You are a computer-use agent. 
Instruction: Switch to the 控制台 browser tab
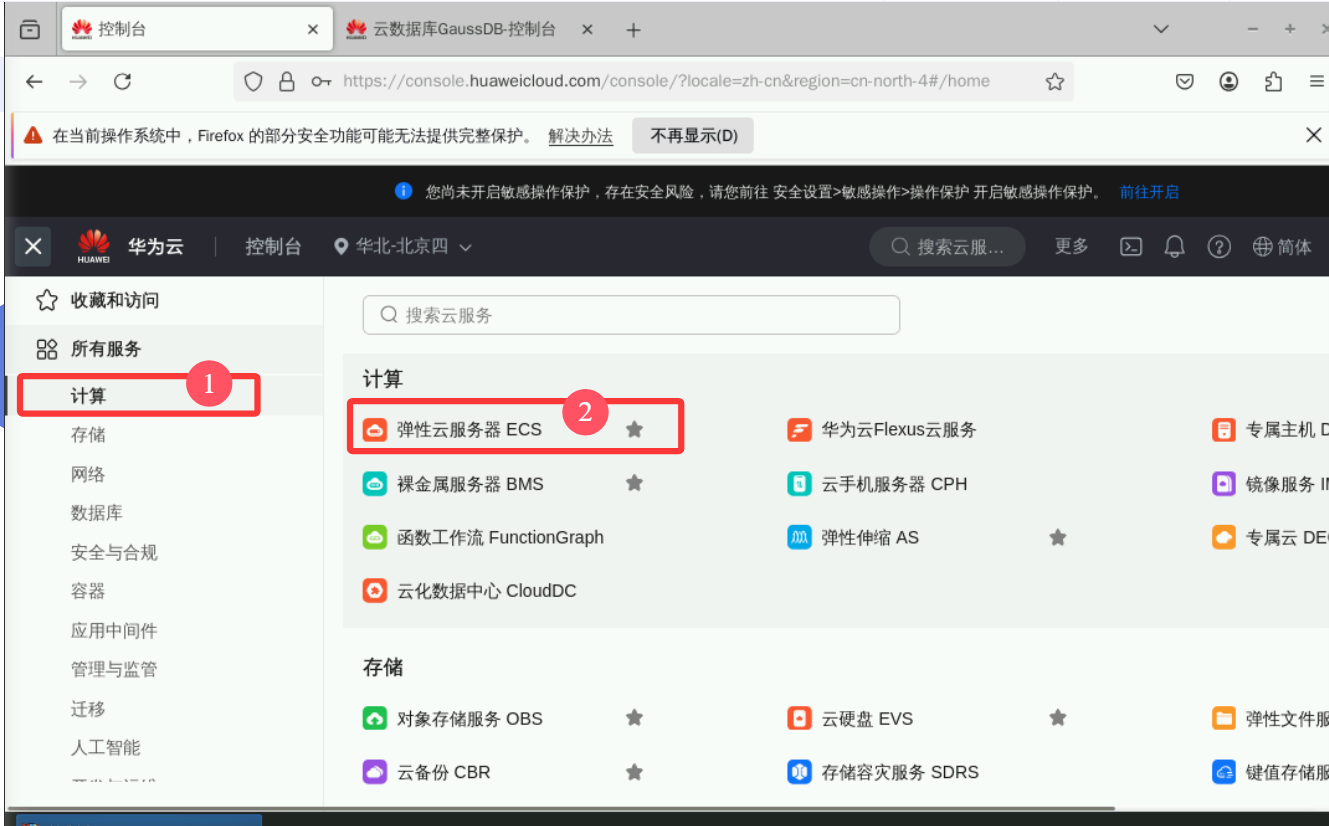(197, 30)
